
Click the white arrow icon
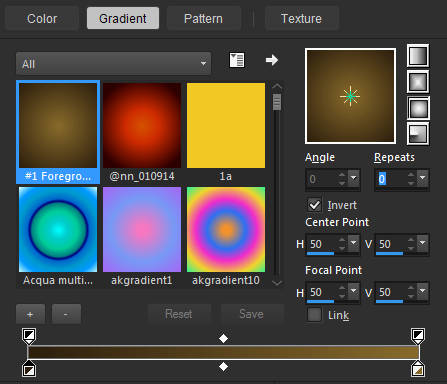coord(272,60)
